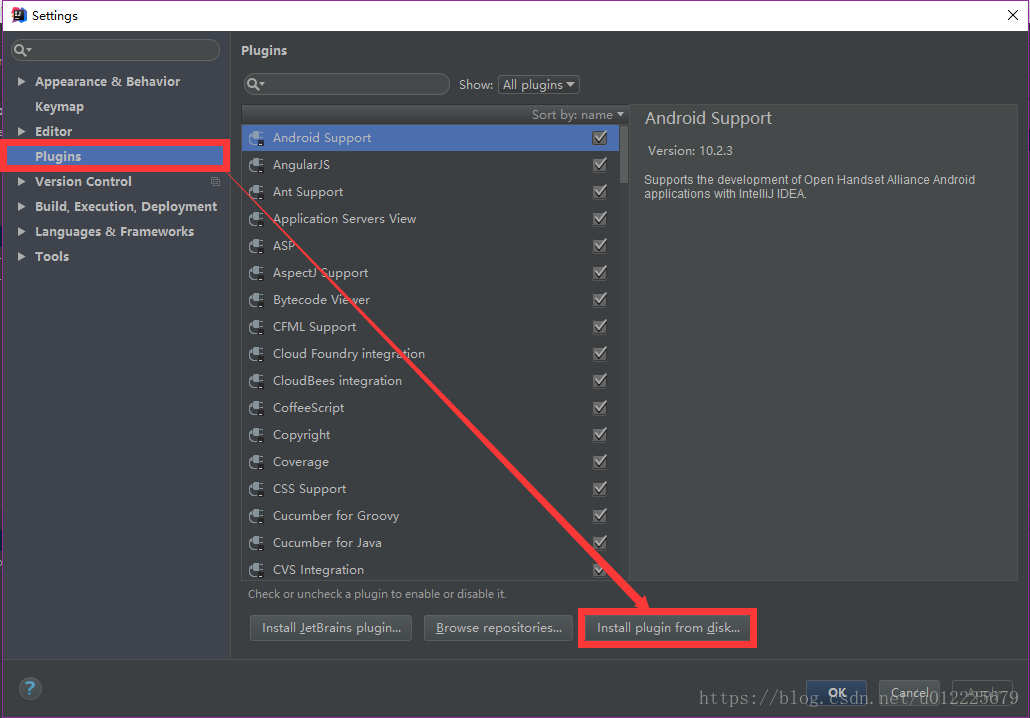This screenshot has width=1030, height=718.
Task: Click the Version Control project-level icon
Action: tap(215, 181)
